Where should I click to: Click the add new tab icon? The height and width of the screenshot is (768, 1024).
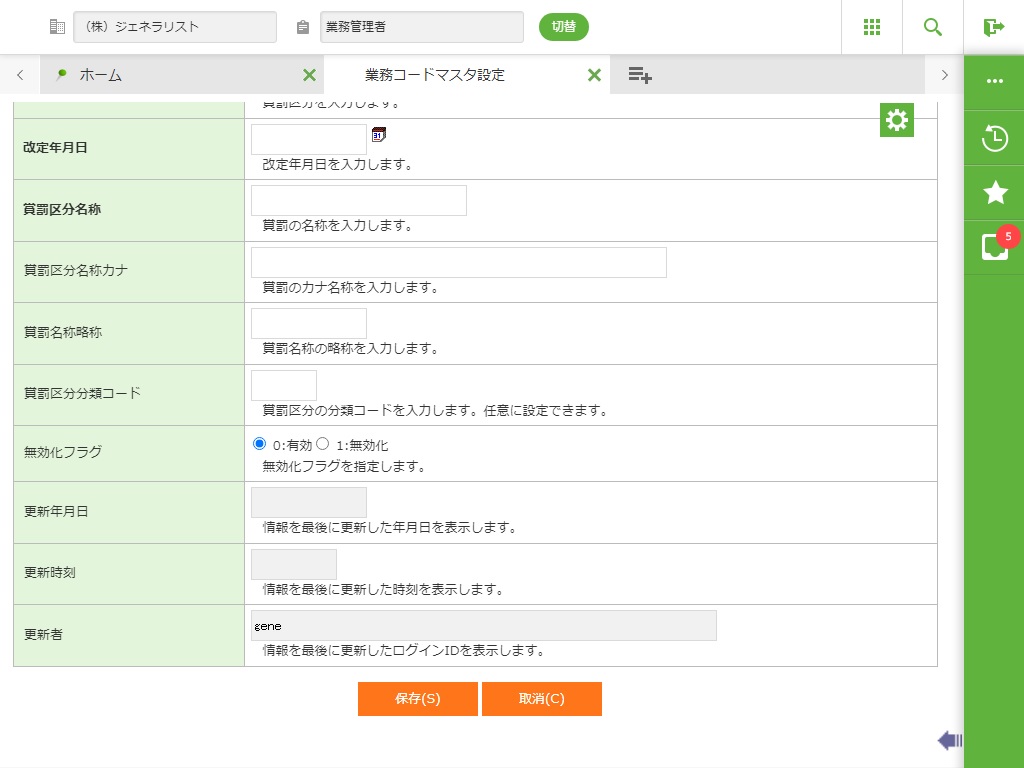point(640,75)
